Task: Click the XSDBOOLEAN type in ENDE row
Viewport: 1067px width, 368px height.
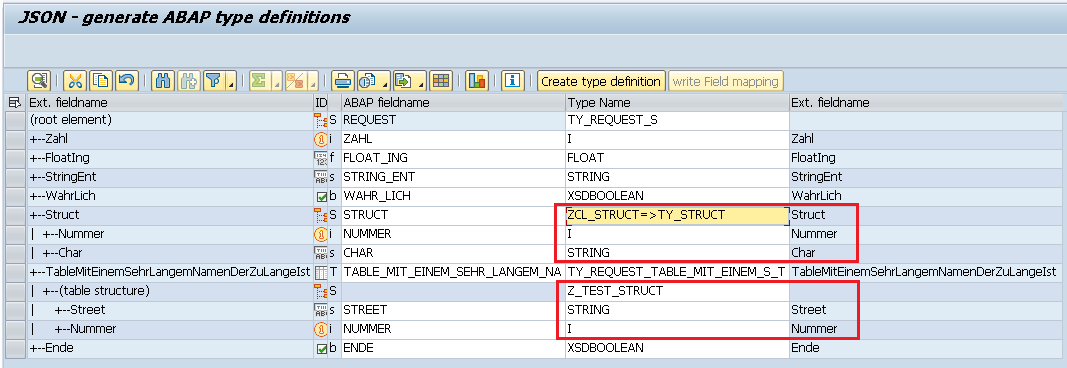Action: tap(677, 348)
